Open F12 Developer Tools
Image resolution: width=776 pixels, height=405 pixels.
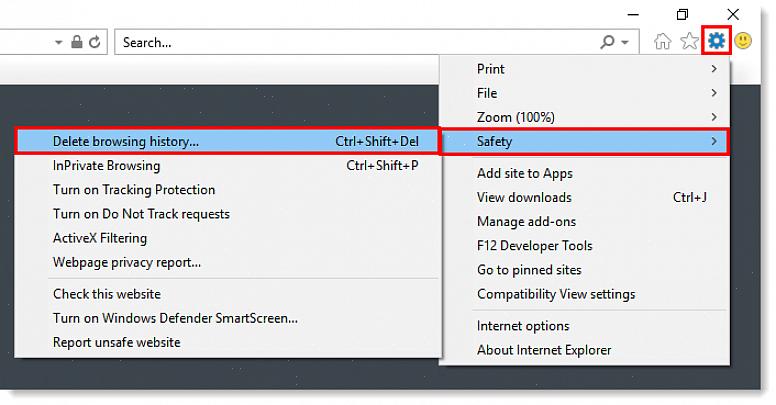584,246
